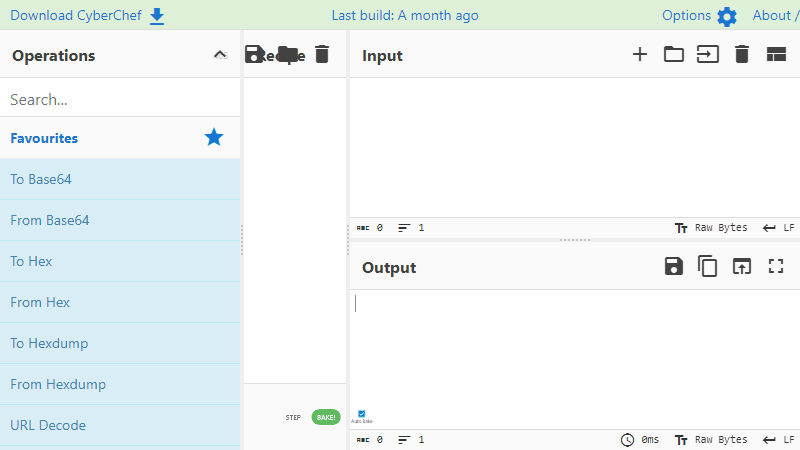Add a new input tab
The image size is (800, 450).
640,55
